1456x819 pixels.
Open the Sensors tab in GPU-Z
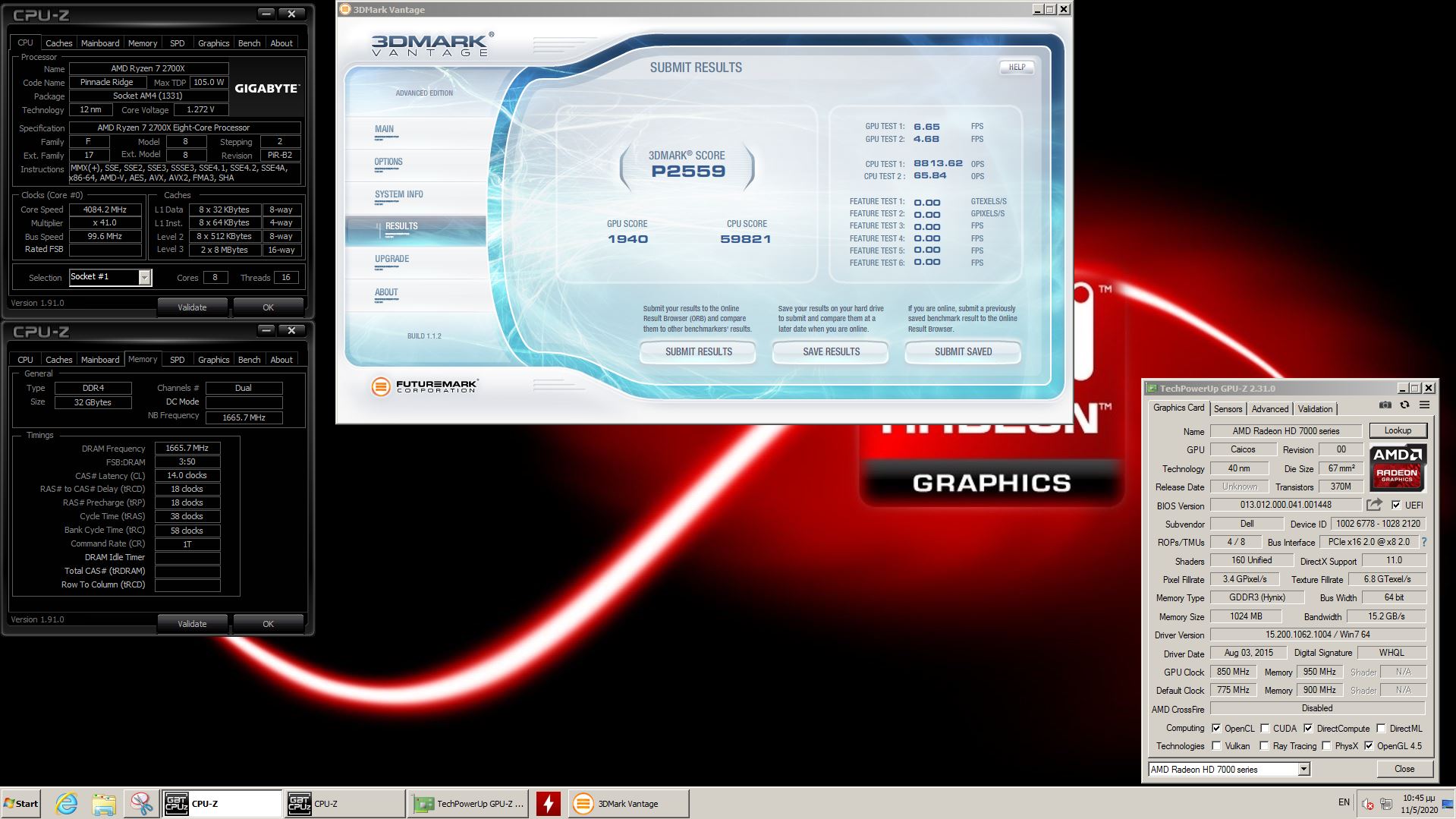(1228, 408)
